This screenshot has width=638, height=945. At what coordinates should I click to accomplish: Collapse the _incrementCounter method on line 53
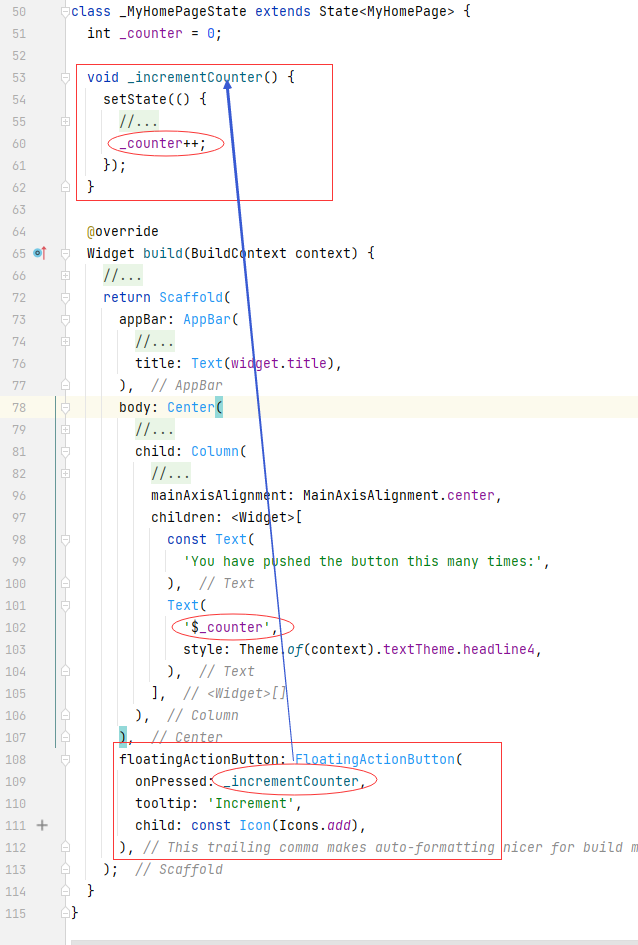65,77
